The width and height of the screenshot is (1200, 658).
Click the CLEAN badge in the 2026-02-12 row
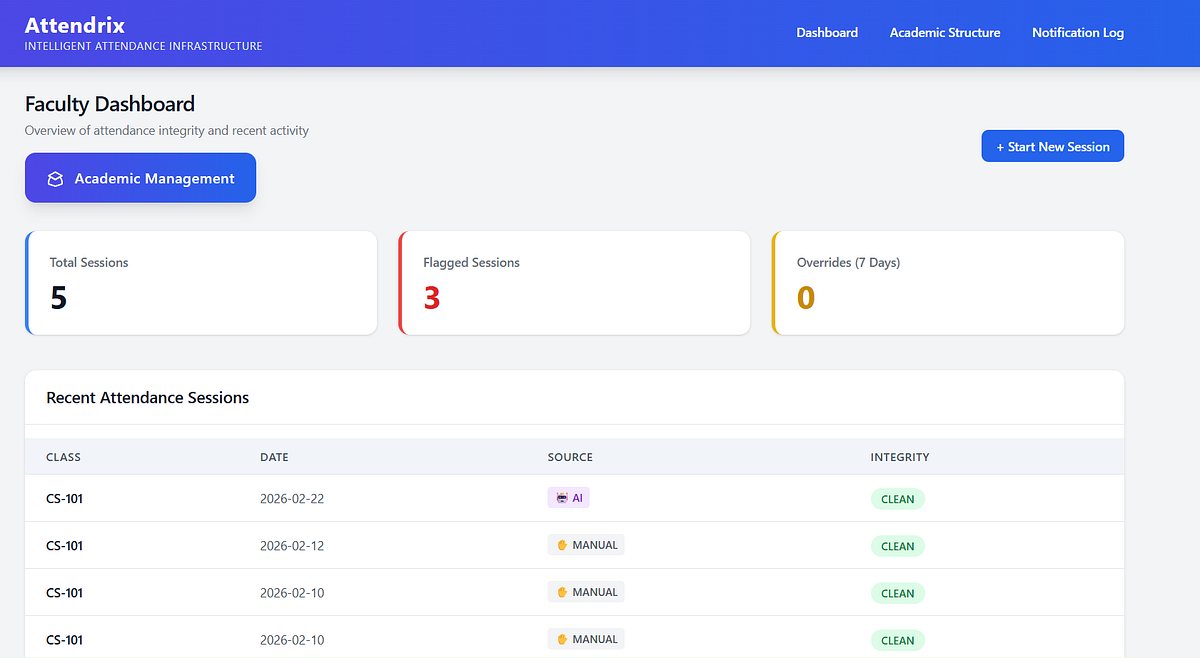[898, 546]
